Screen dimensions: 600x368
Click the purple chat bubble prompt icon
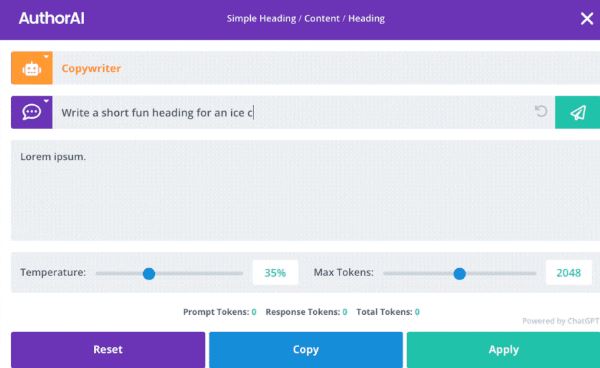(x=32, y=112)
